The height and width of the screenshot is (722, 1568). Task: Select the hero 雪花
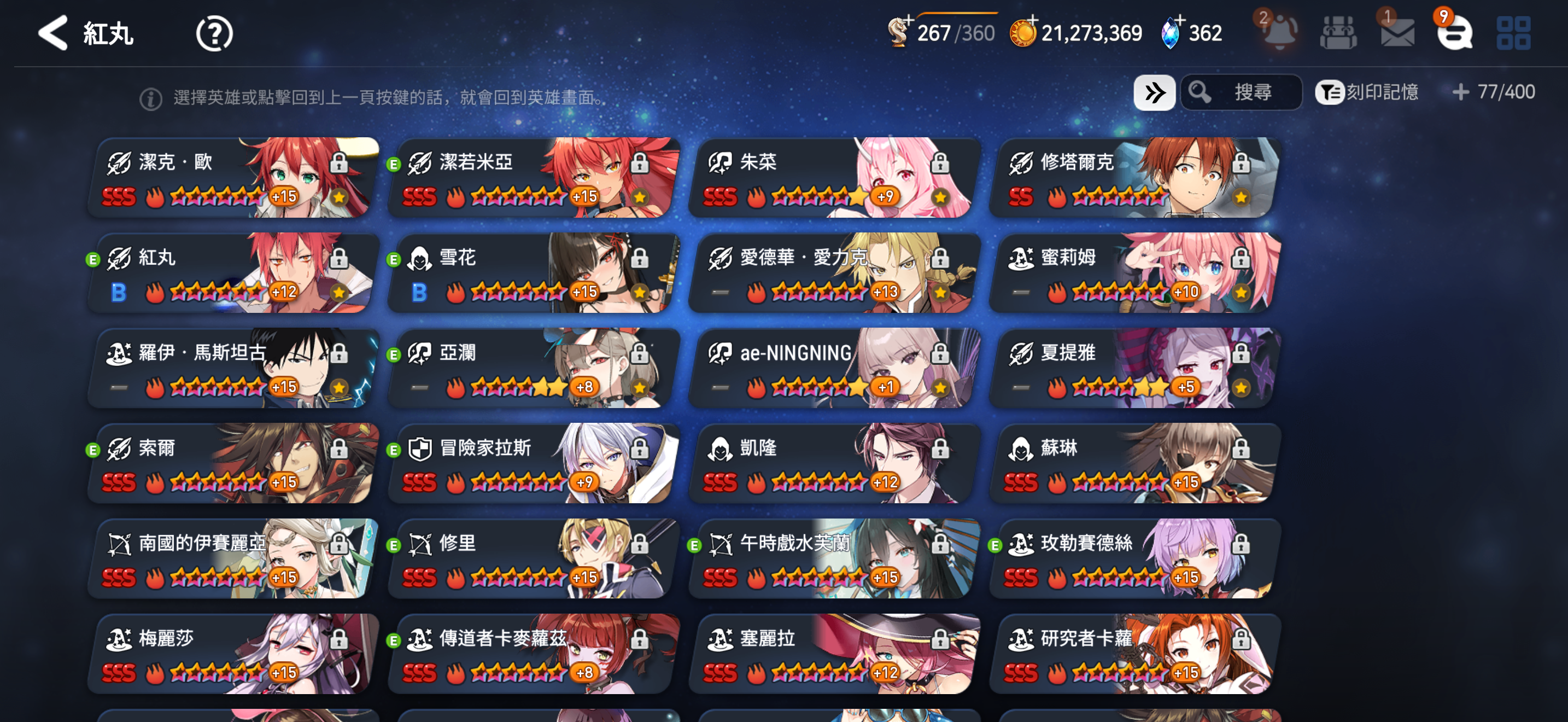tap(533, 273)
